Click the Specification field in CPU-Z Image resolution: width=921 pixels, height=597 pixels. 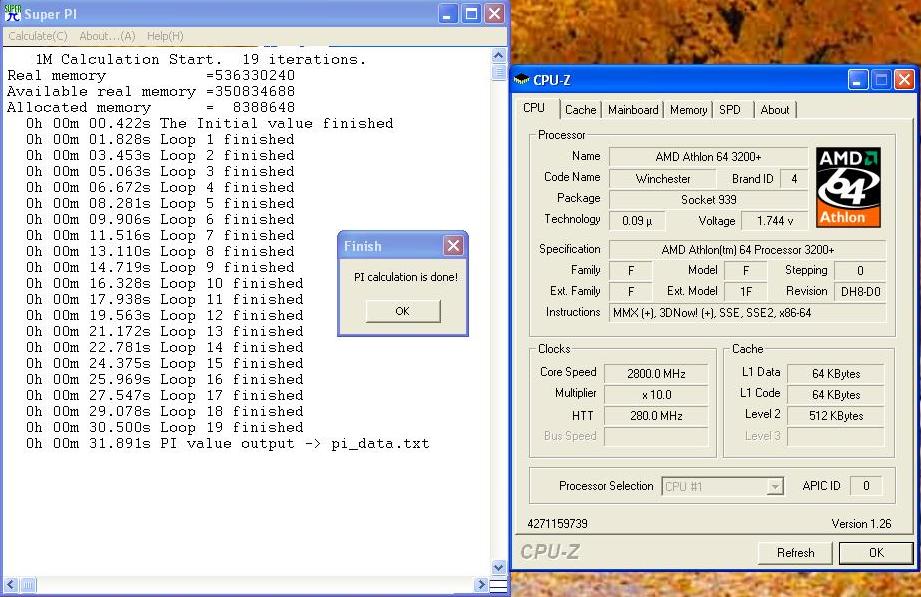click(747, 250)
